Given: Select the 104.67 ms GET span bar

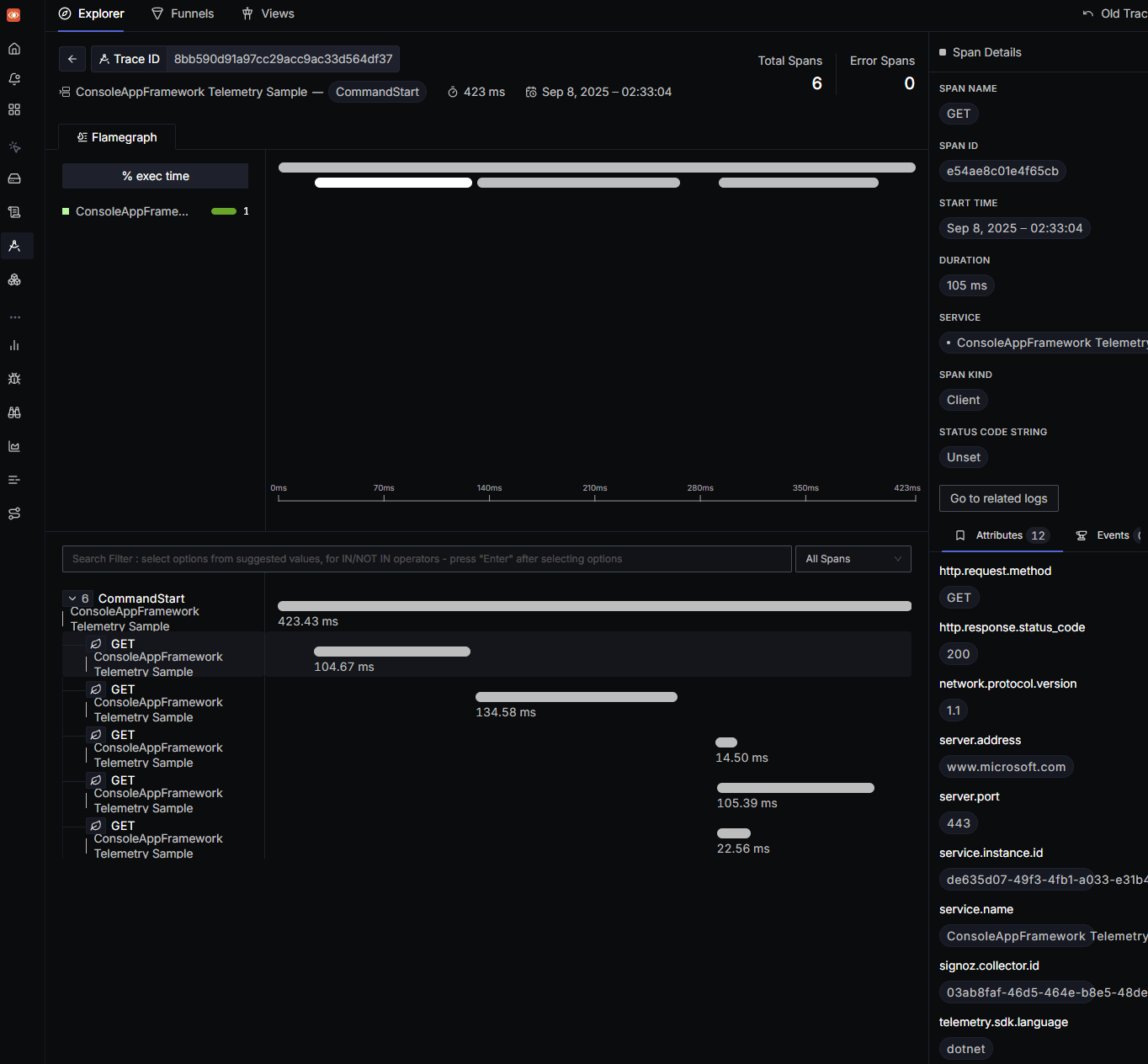Looking at the screenshot, I should point(392,652).
